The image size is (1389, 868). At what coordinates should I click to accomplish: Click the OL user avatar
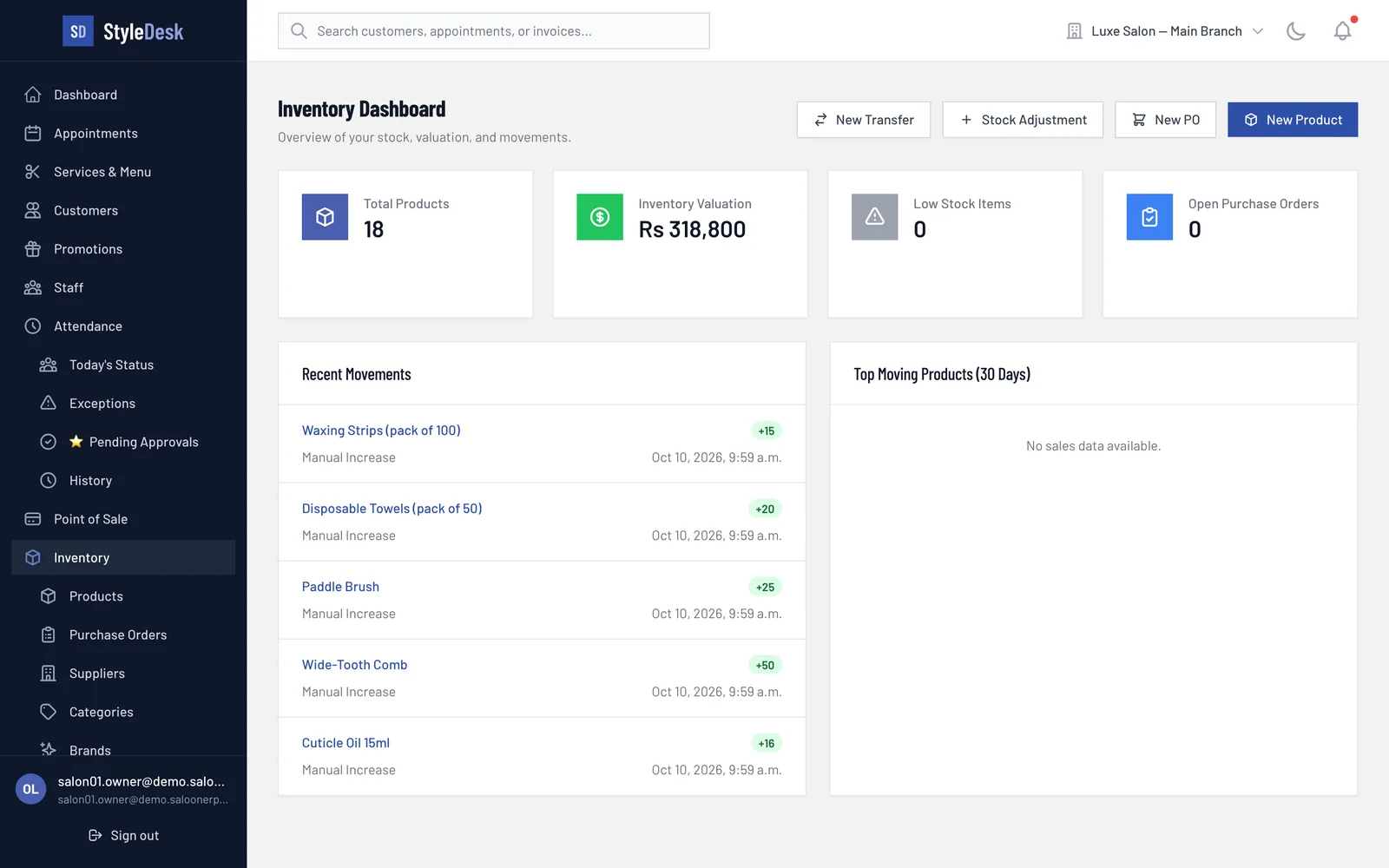click(30, 789)
